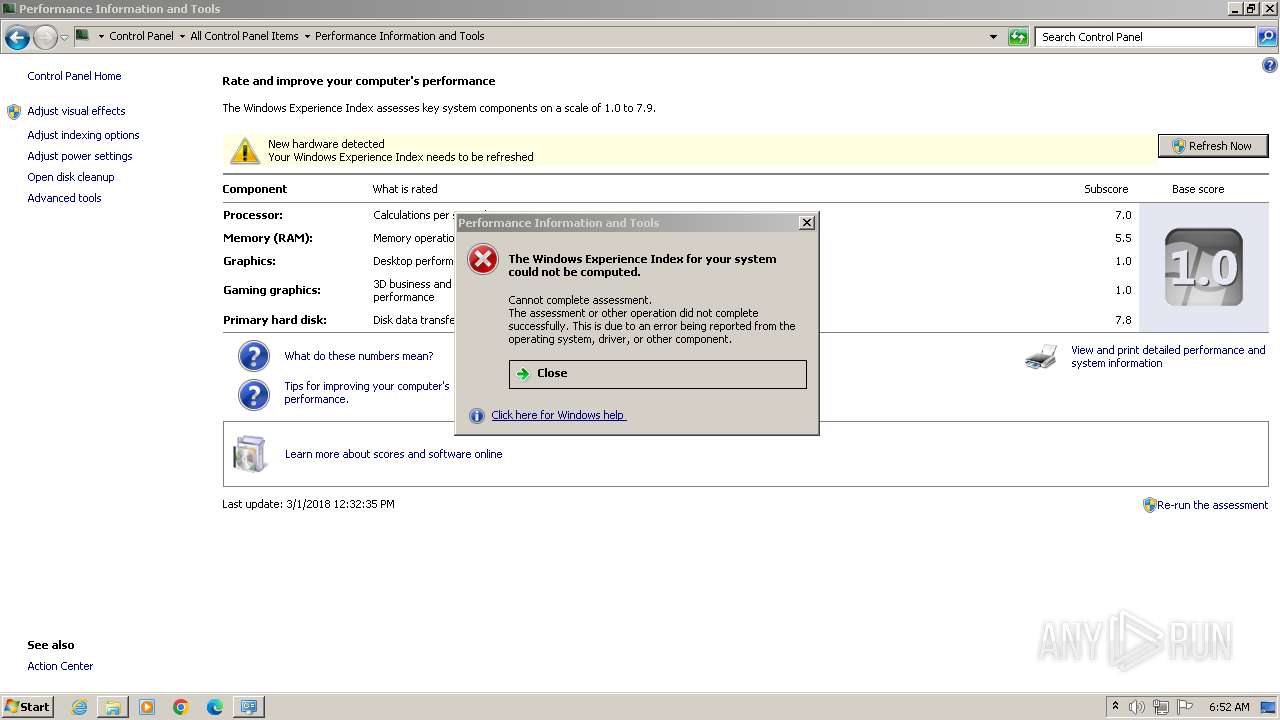The image size is (1280, 720).
Task: Launch Internet Explorer from taskbar
Action: tap(79, 707)
